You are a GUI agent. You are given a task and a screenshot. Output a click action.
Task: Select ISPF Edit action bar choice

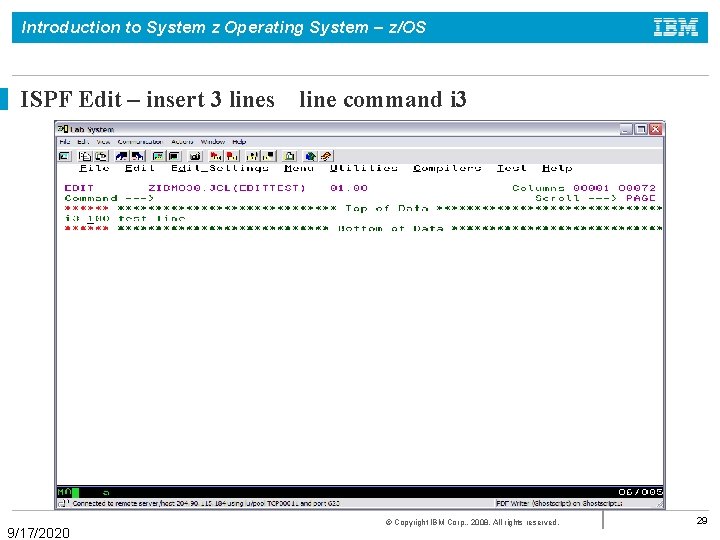click(x=140, y=168)
